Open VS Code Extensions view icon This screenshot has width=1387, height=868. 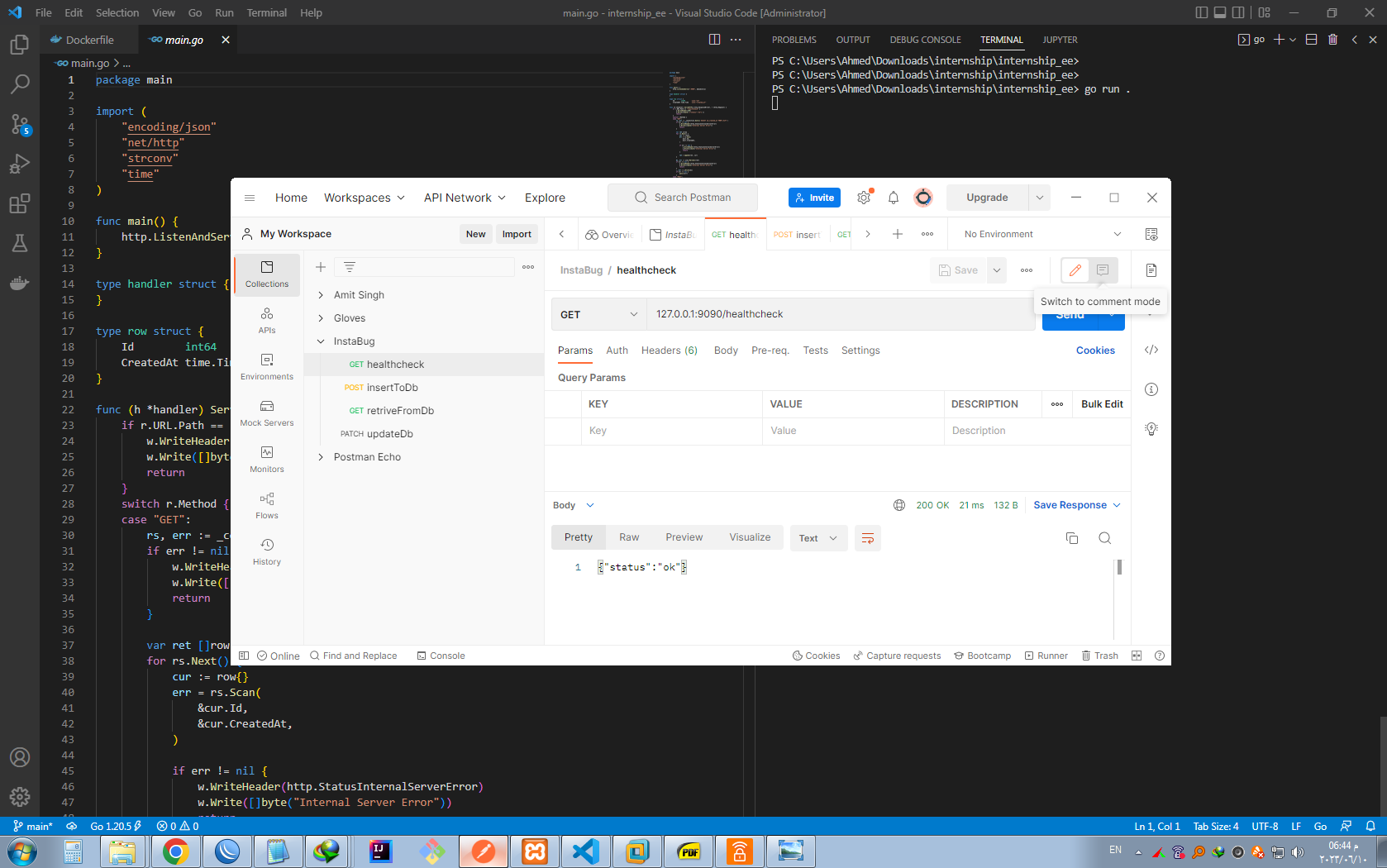[x=20, y=203]
